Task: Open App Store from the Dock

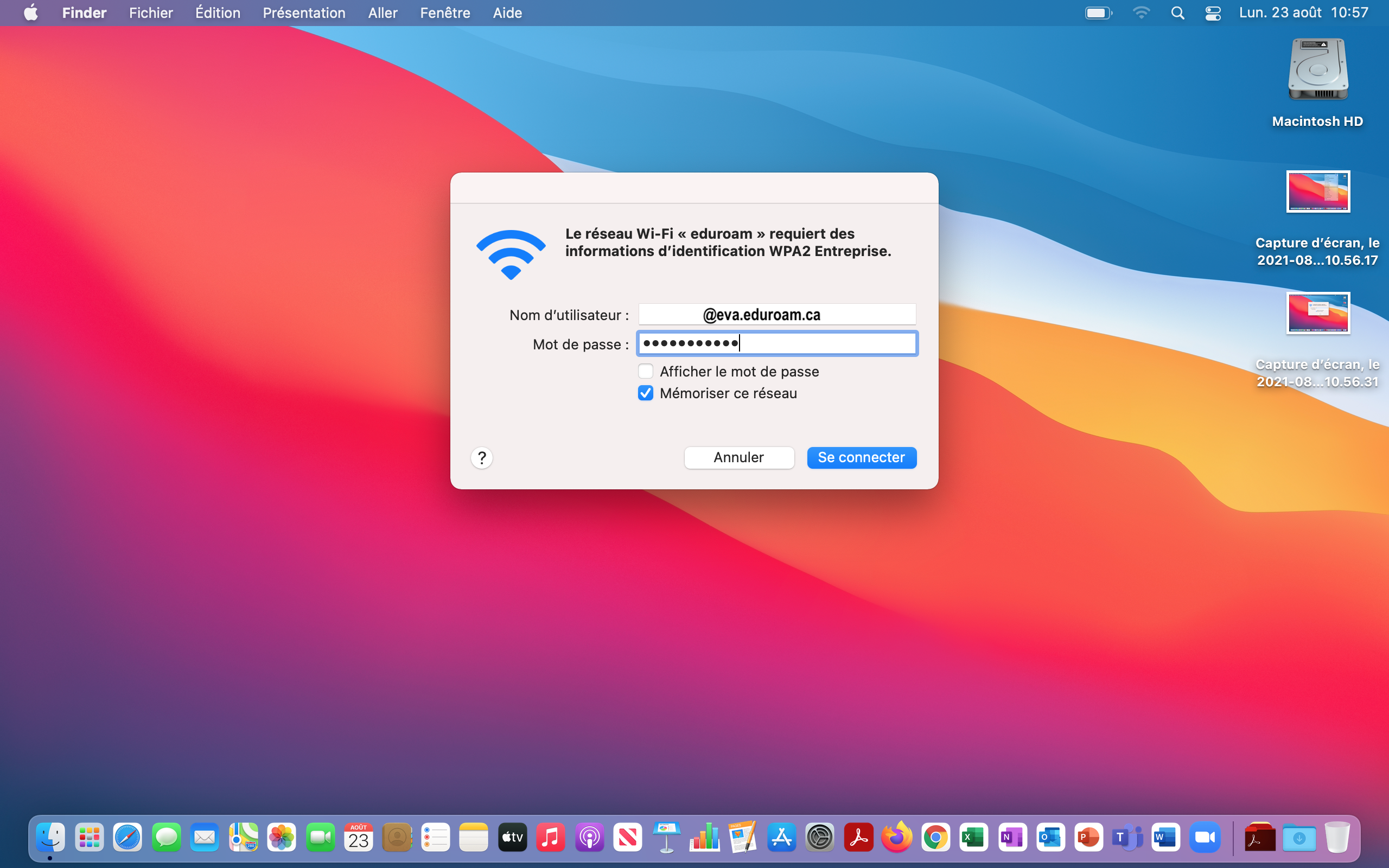Action: [782, 838]
